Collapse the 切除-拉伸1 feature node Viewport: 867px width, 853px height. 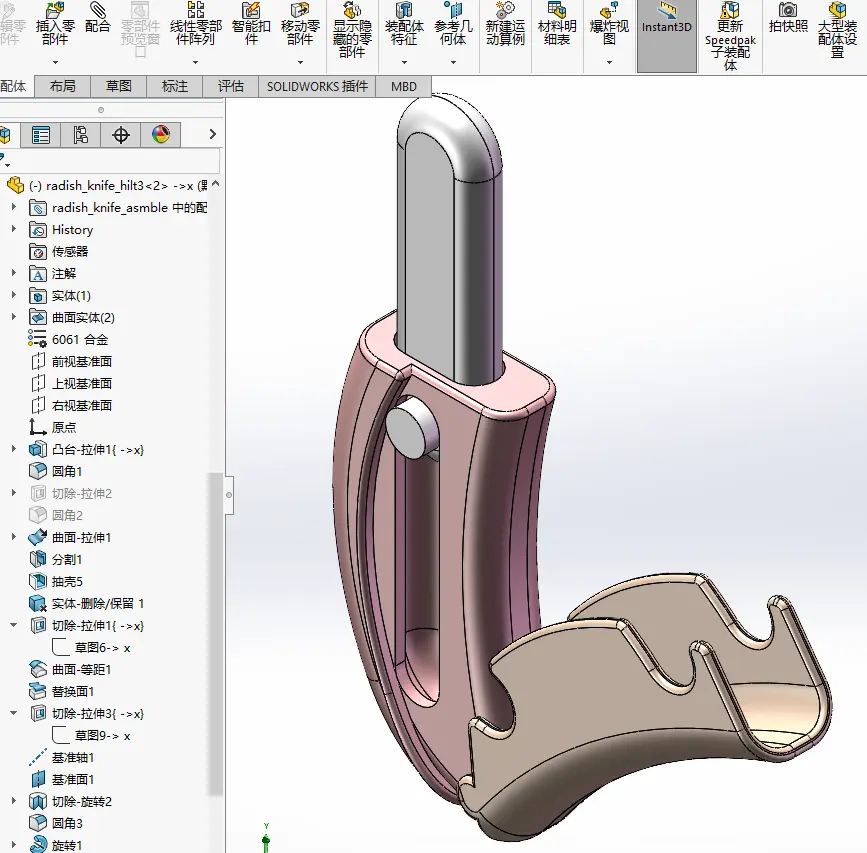[x=14, y=625]
